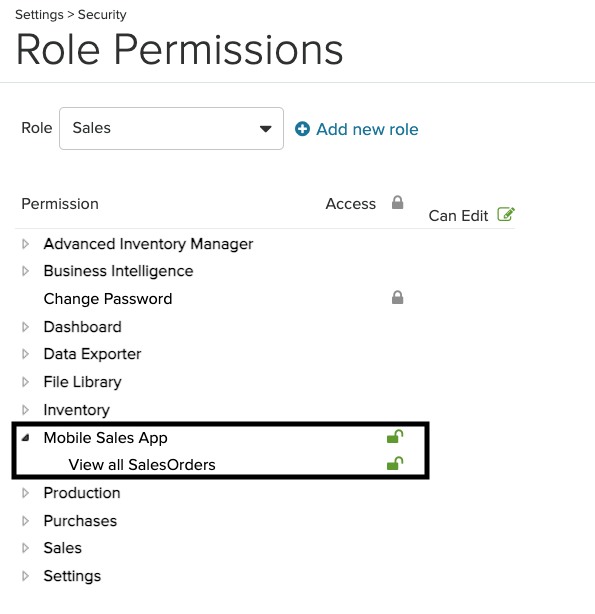595x614 pixels.
Task: Expand the Dashboard permission arrow
Action: click(x=25, y=327)
